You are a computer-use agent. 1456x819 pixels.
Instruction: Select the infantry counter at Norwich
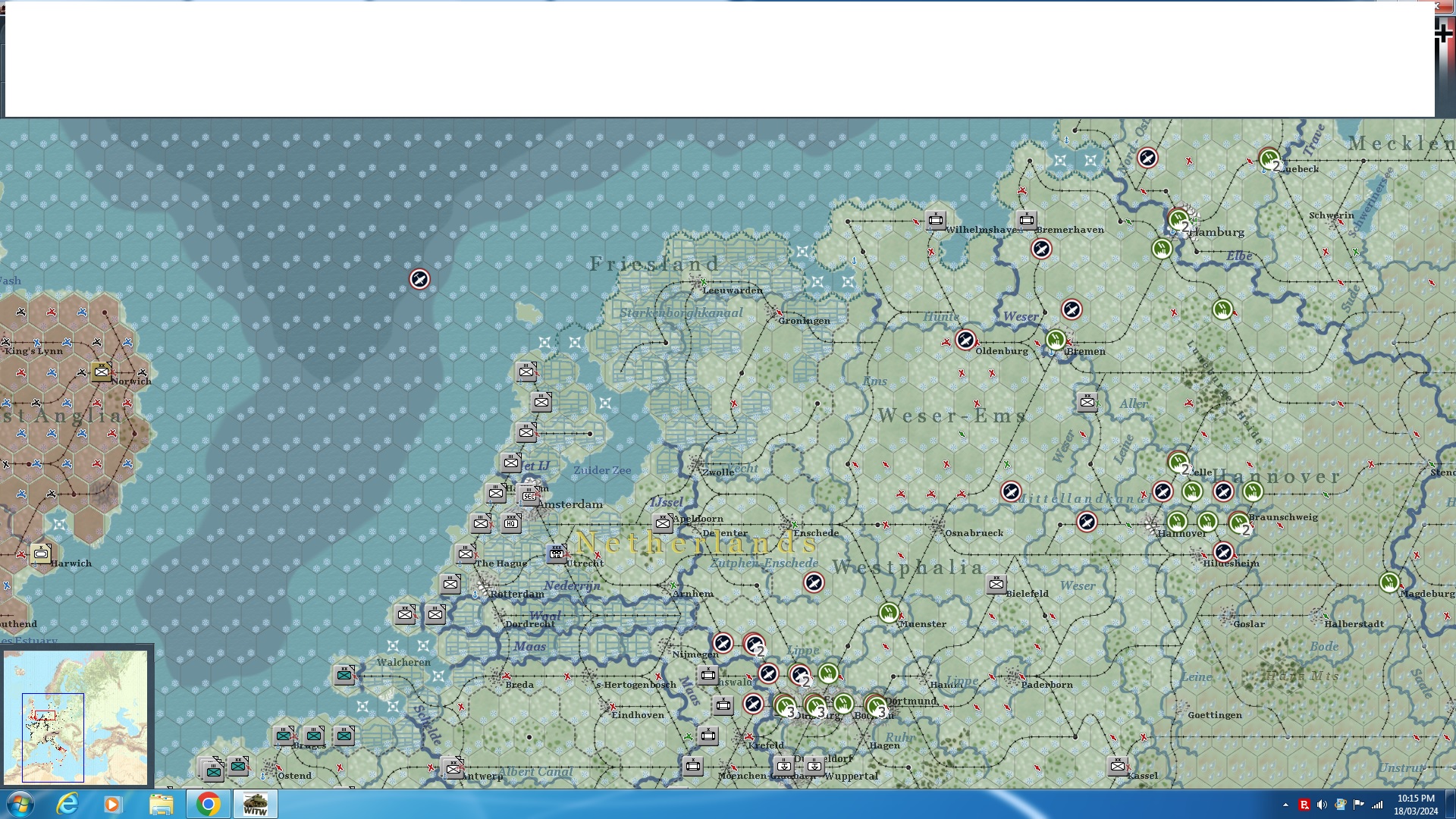(x=101, y=372)
